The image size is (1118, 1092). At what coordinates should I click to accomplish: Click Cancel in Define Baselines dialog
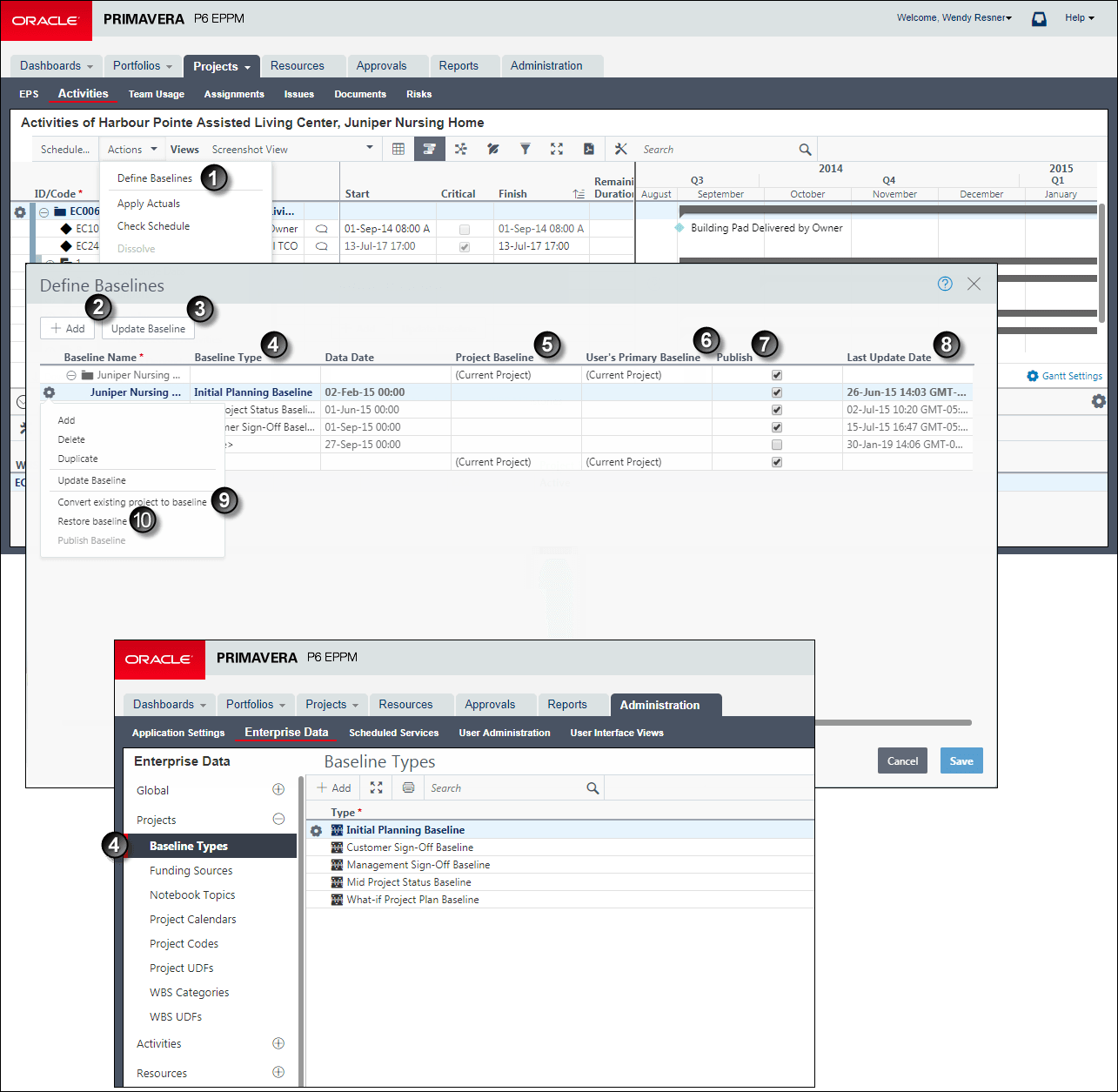(x=902, y=760)
